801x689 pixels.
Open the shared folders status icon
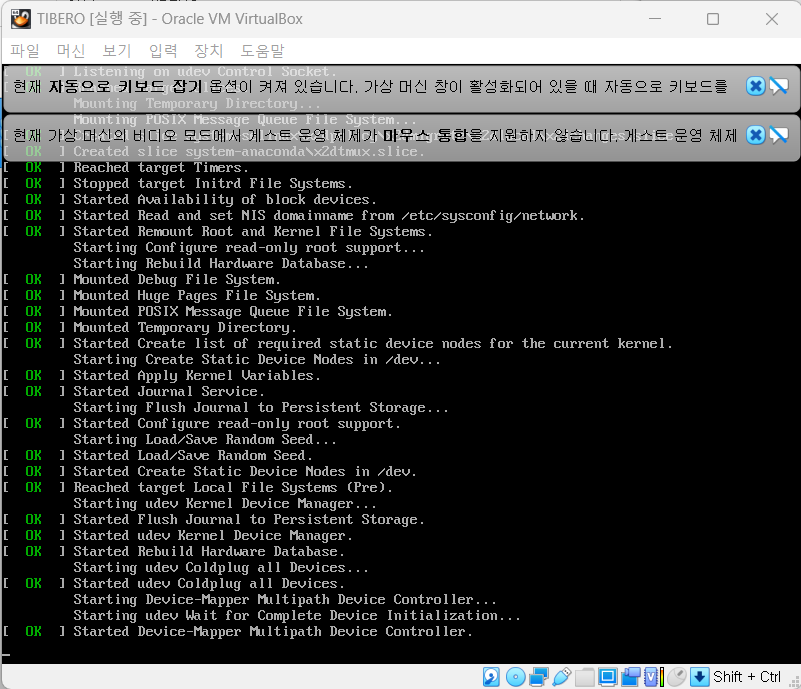584,677
